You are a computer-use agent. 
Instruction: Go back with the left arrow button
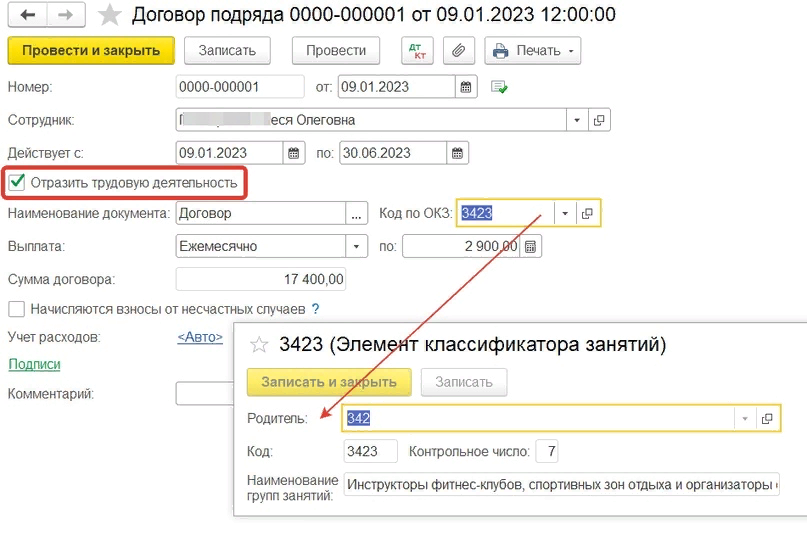[x=27, y=15]
